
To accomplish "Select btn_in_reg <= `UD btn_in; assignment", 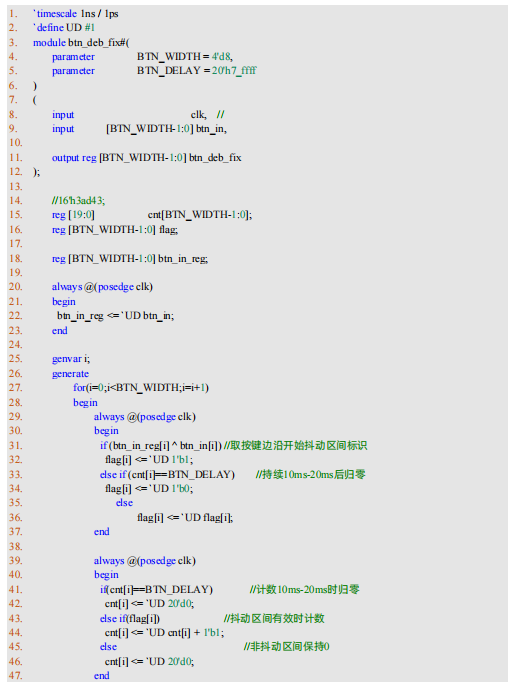I will [116, 316].
